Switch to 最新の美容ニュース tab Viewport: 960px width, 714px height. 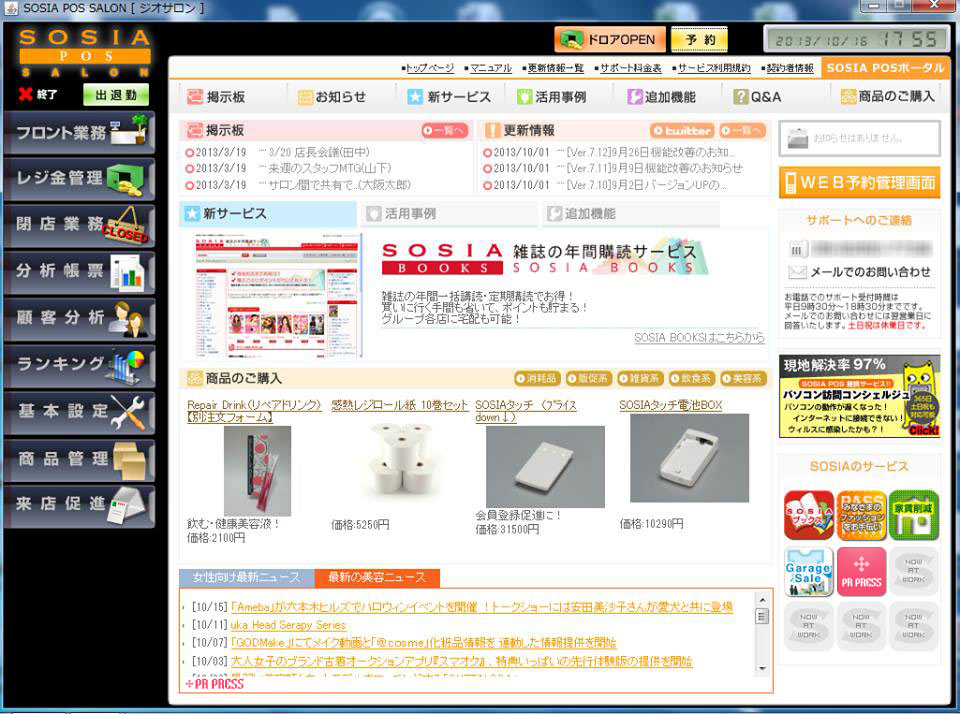[x=377, y=577]
